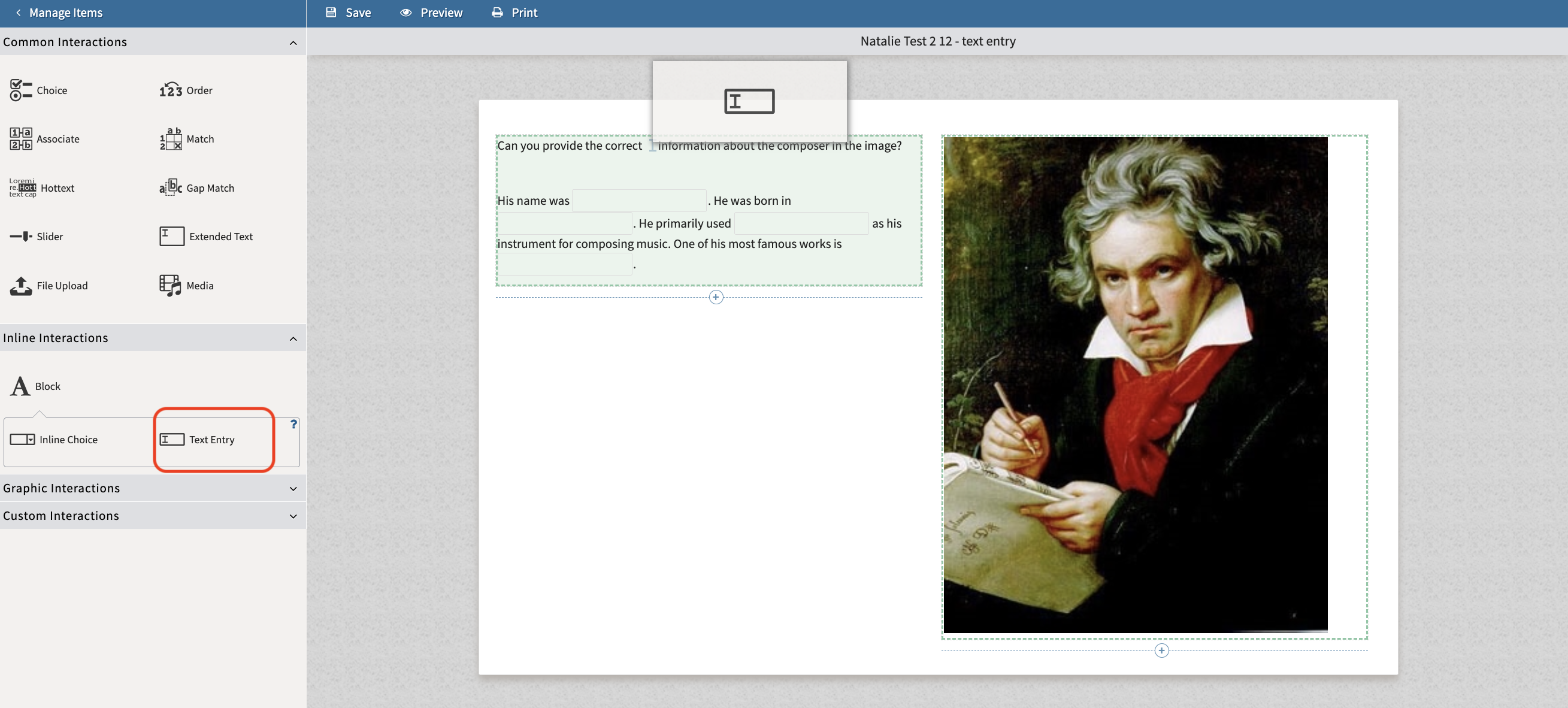Expand the Custom Interactions section
Viewport: 1568px width, 708px height.
[x=293, y=516]
